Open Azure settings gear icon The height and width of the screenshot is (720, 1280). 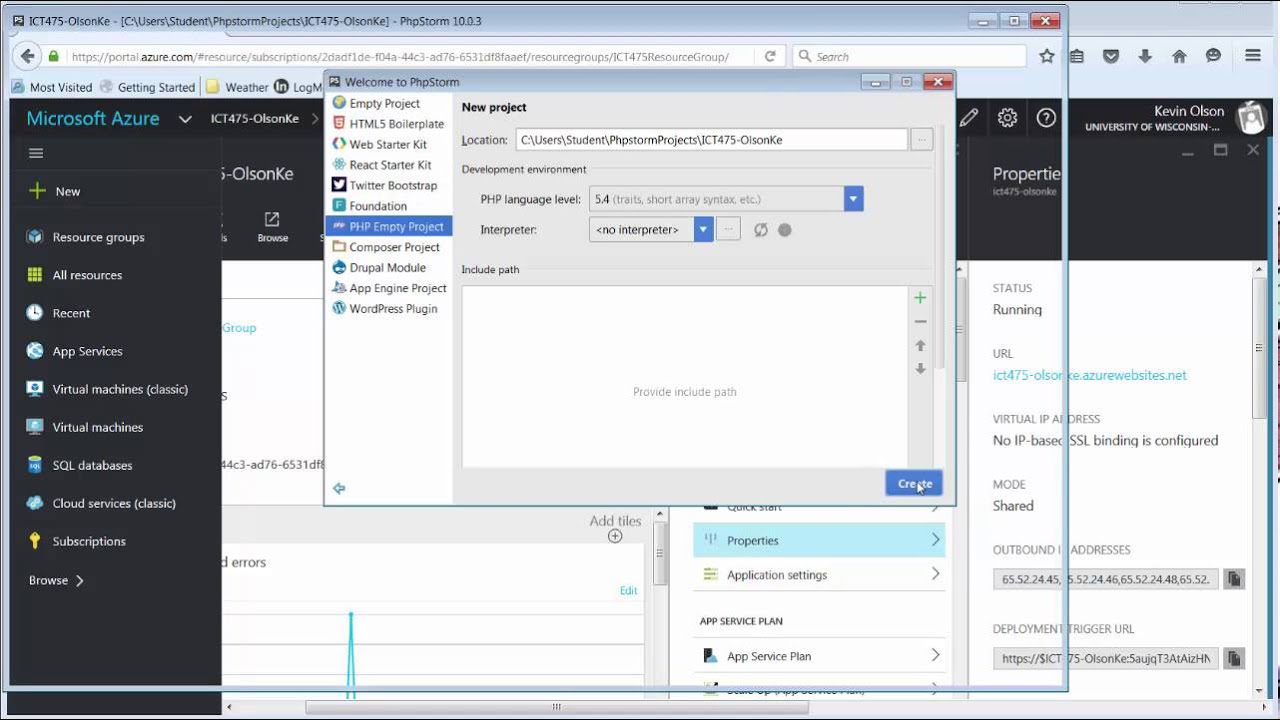point(1007,118)
